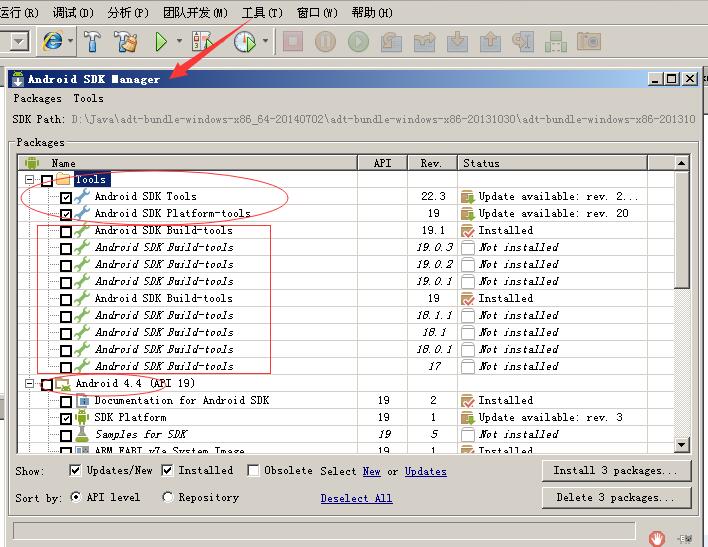Sort by the Status column header
This screenshot has width=708, height=547.
click(552, 163)
